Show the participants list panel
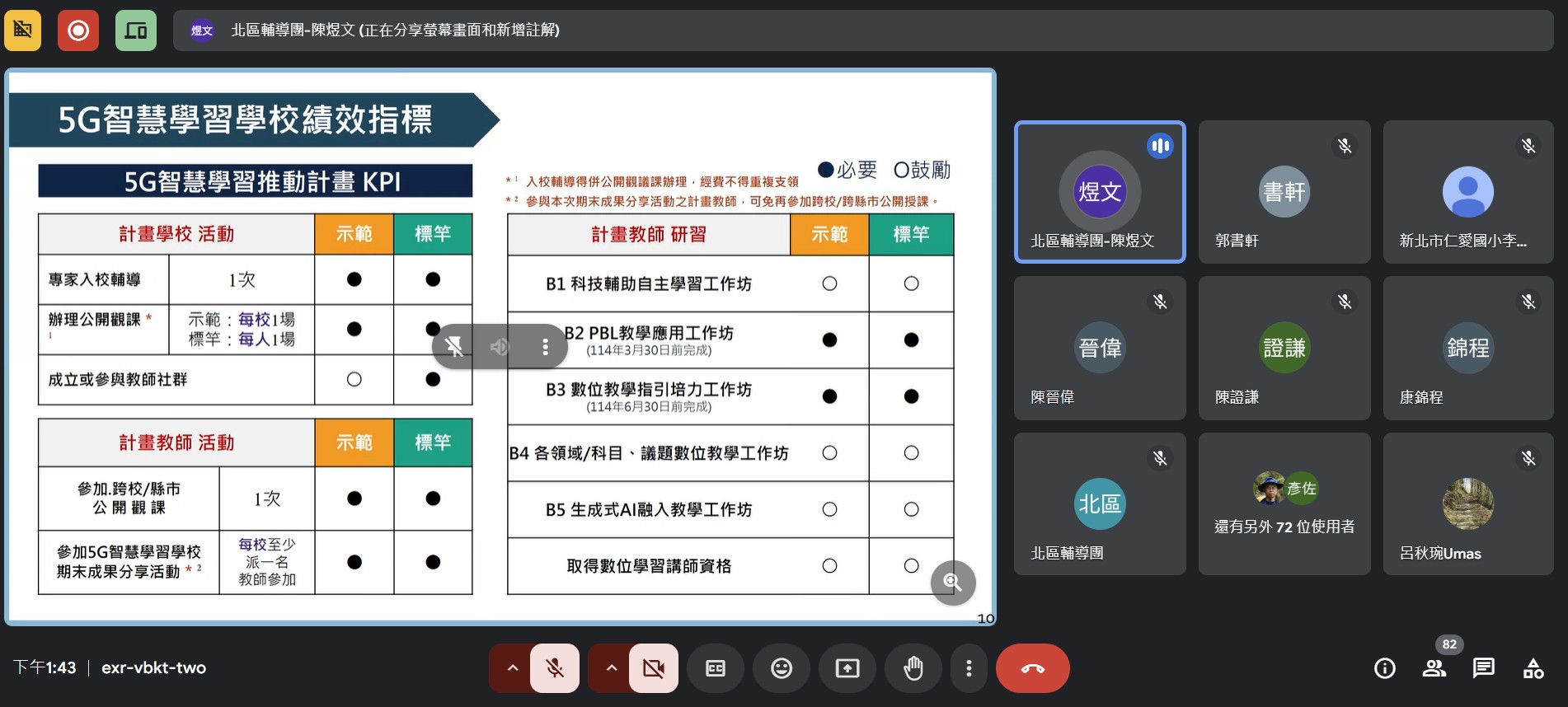 (x=1434, y=668)
